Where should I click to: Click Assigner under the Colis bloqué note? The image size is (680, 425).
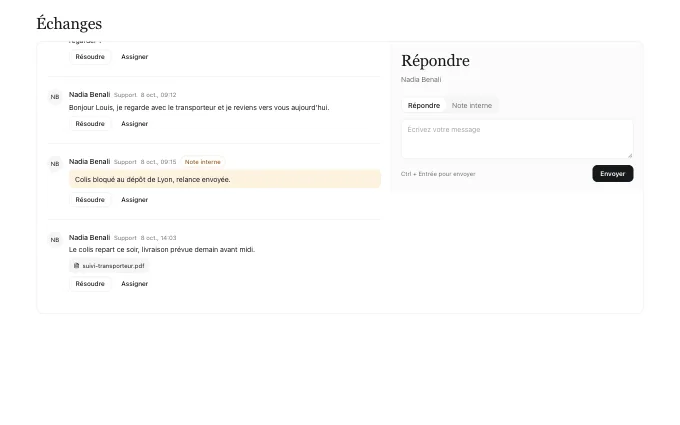pos(134,199)
